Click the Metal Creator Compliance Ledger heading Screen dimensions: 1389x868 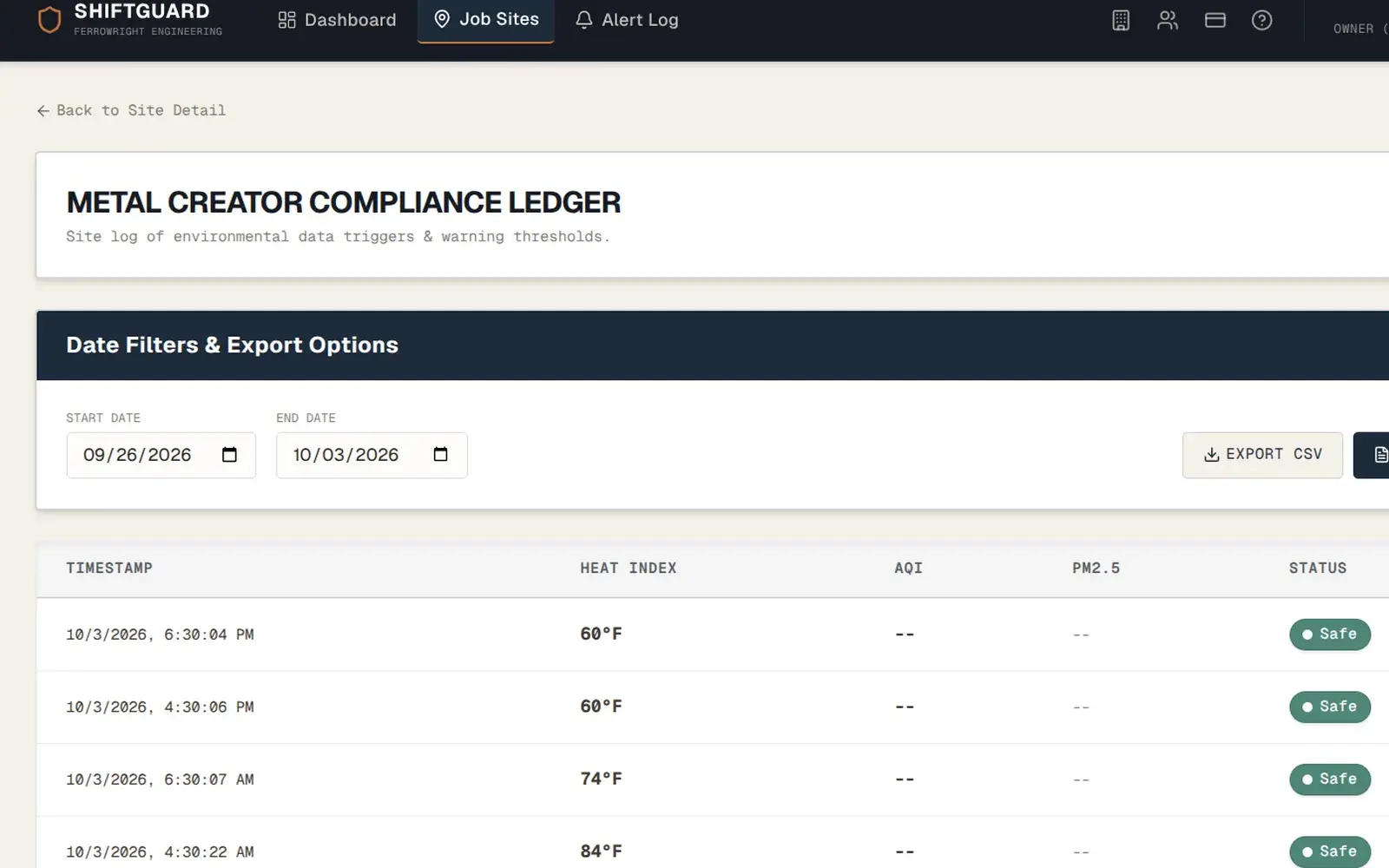344,202
